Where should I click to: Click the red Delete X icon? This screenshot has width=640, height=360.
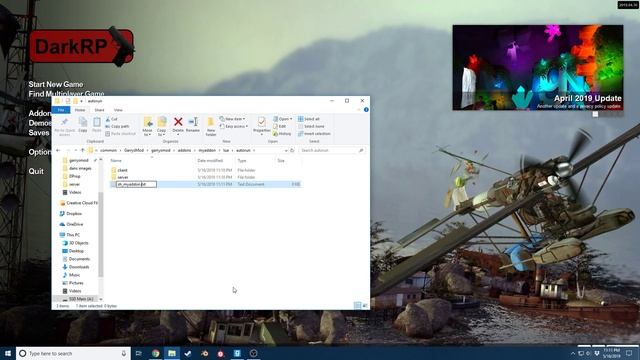tap(178, 122)
